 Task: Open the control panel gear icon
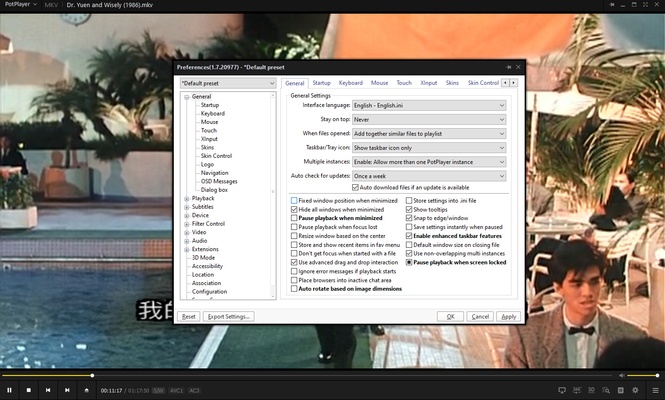tap(635, 390)
